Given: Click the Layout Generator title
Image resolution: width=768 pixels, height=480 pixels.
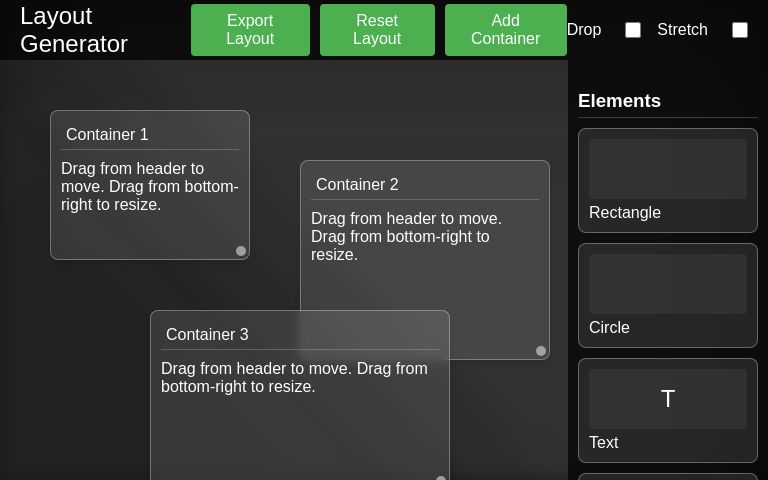Looking at the screenshot, I should click(x=74, y=30).
